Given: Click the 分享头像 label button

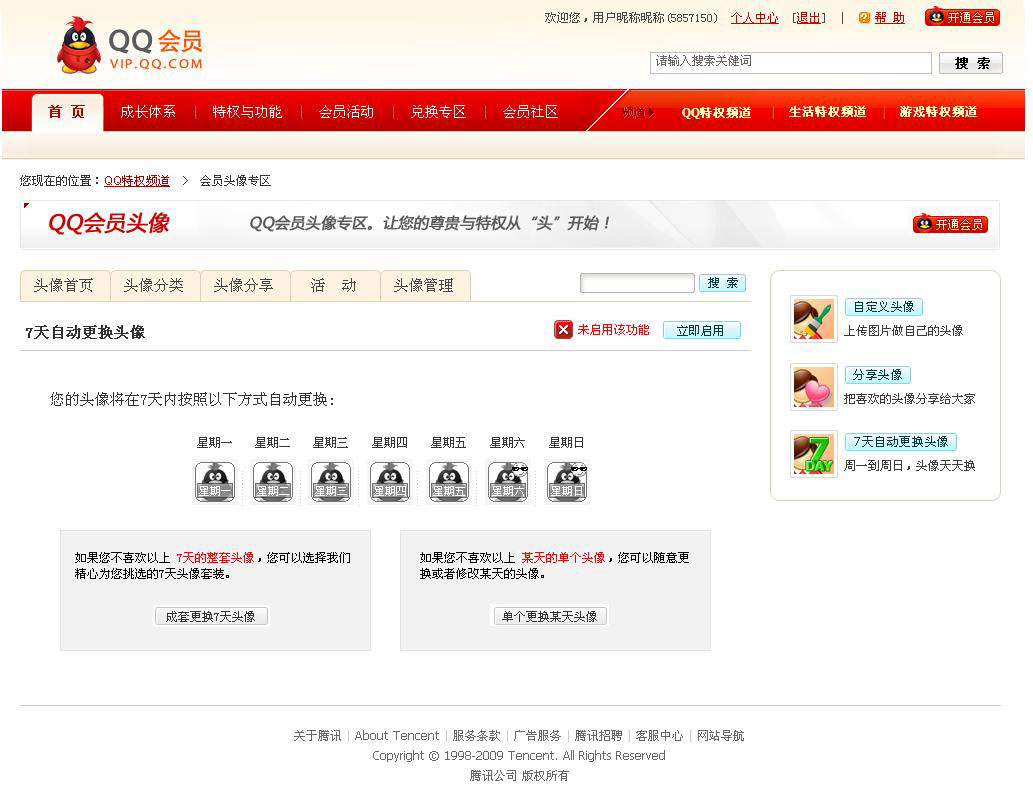Looking at the screenshot, I should click(878, 375).
